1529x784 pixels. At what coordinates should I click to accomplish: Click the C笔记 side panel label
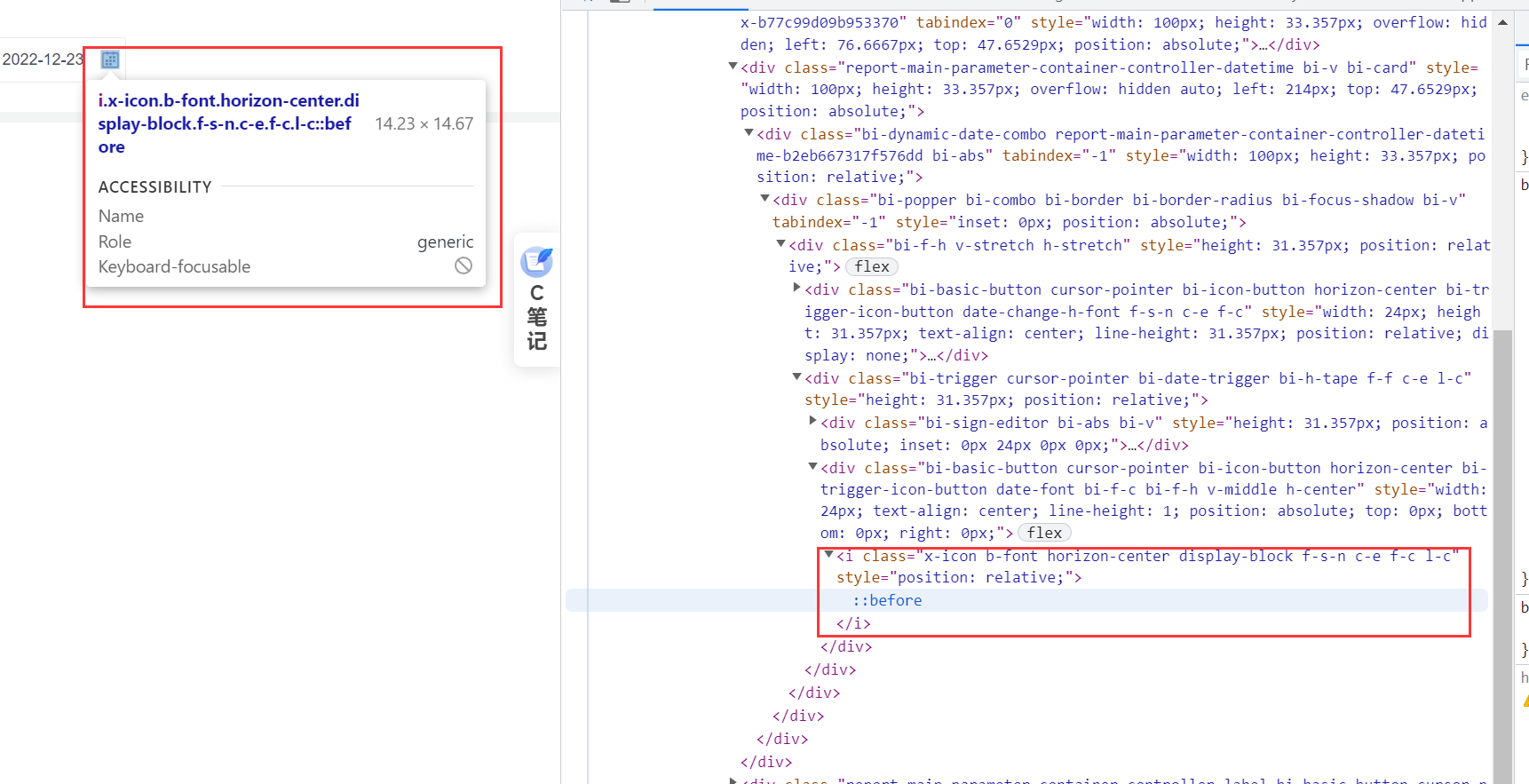point(537,317)
